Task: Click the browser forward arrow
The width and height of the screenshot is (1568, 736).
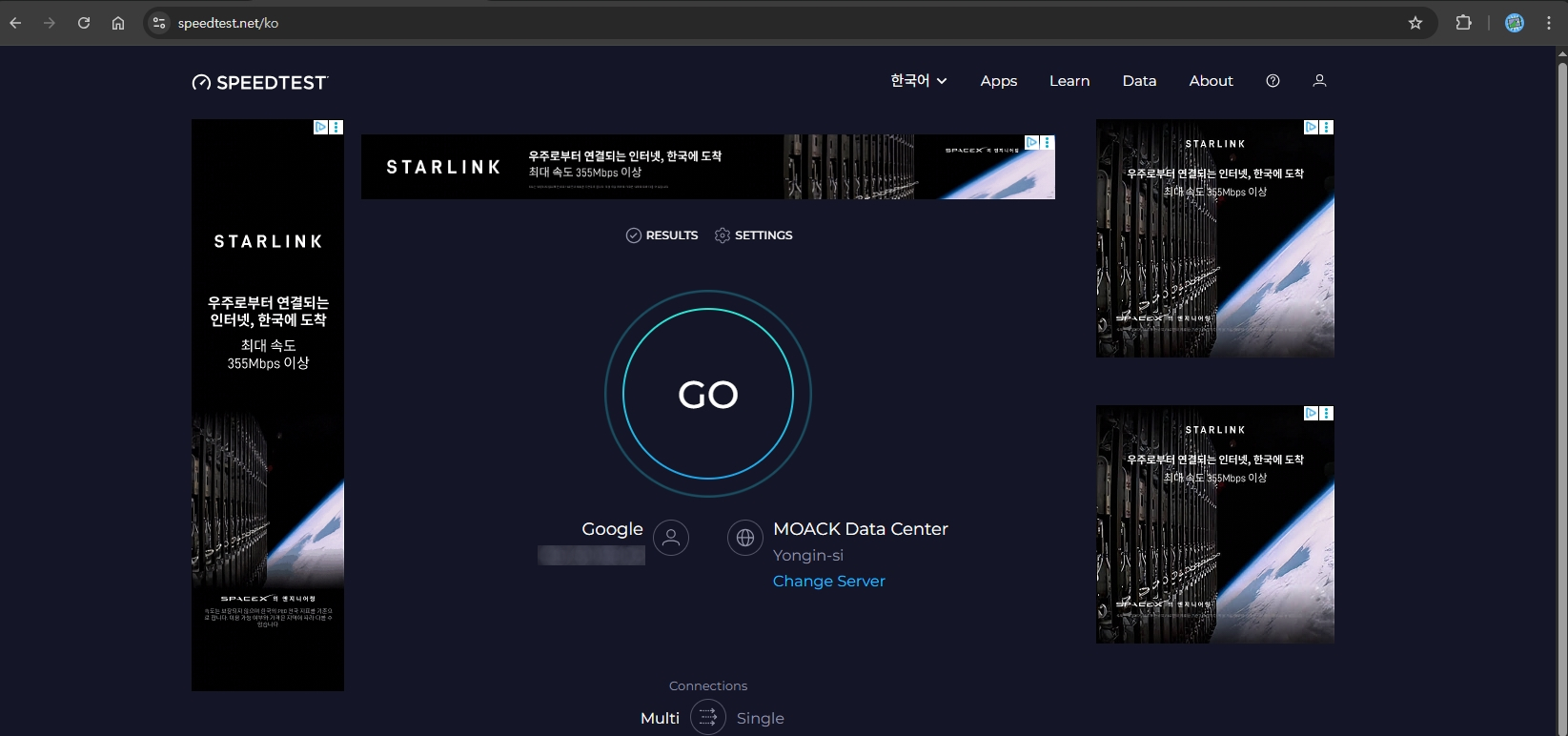Action: [50, 23]
